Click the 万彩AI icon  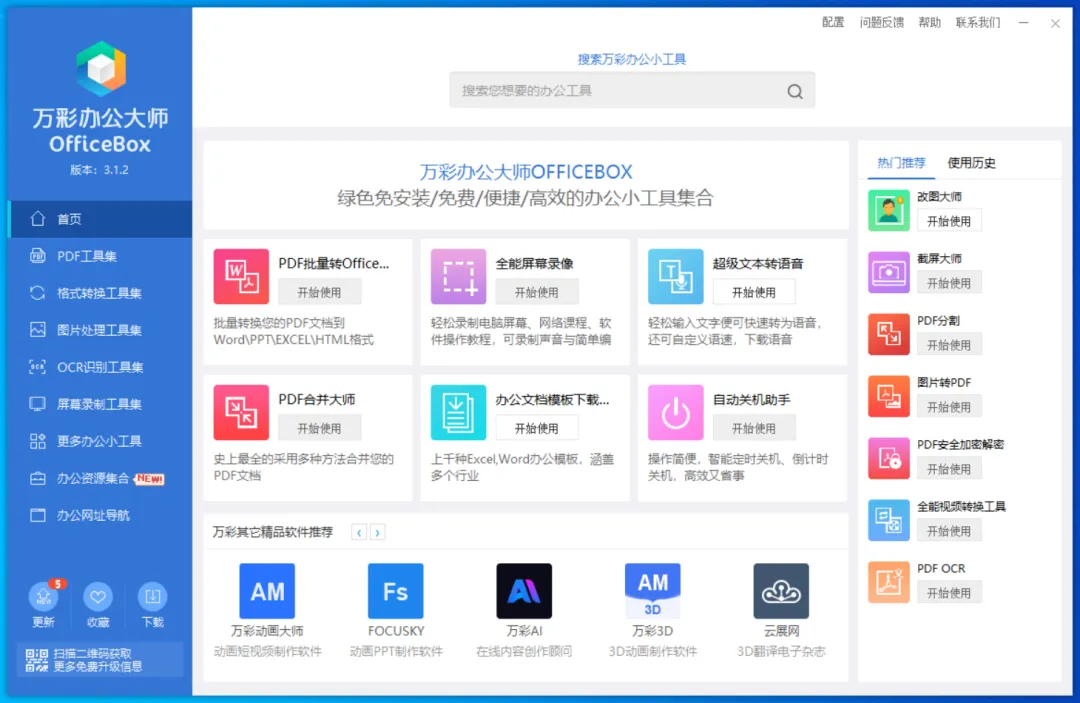tap(524, 591)
